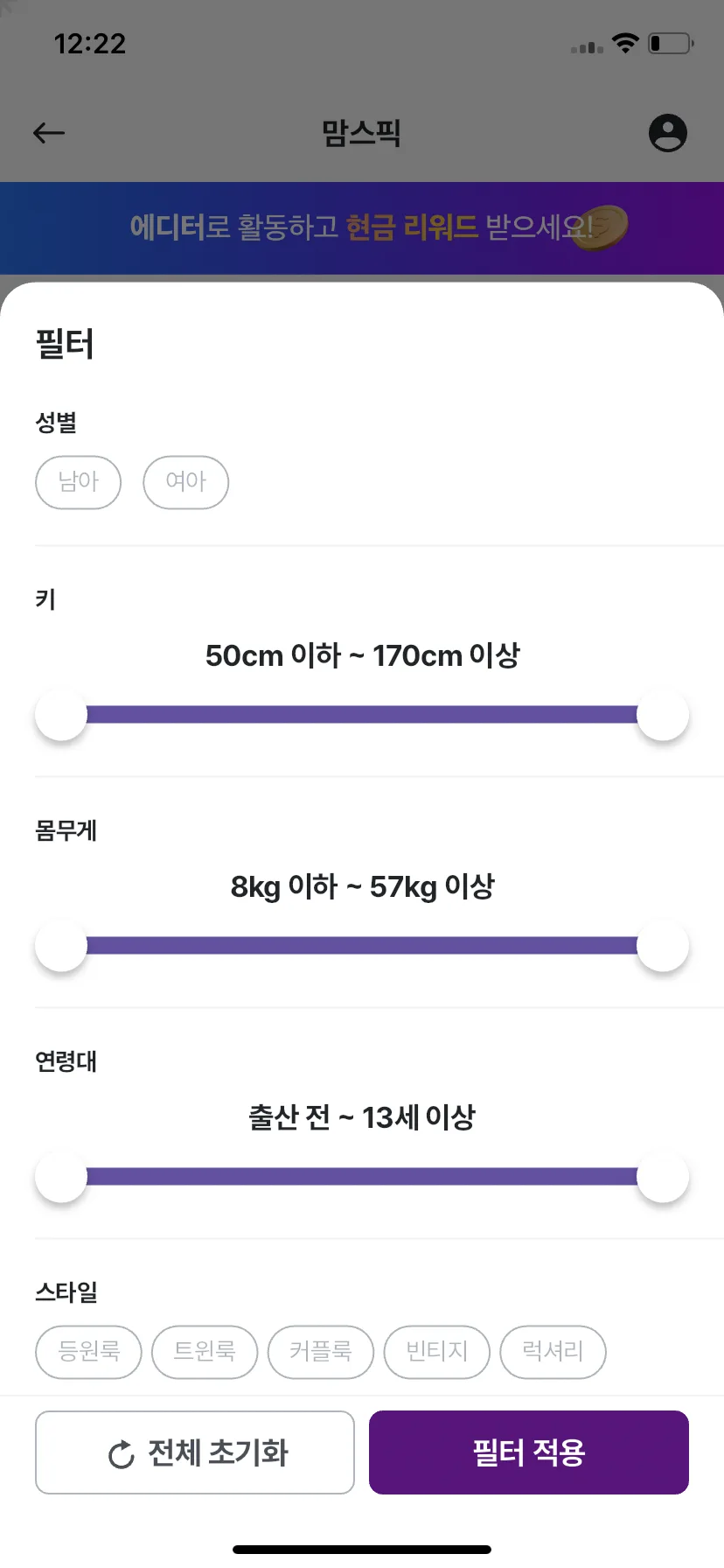Tap the back arrow icon
This screenshot has width=724, height=1568.
49,133
